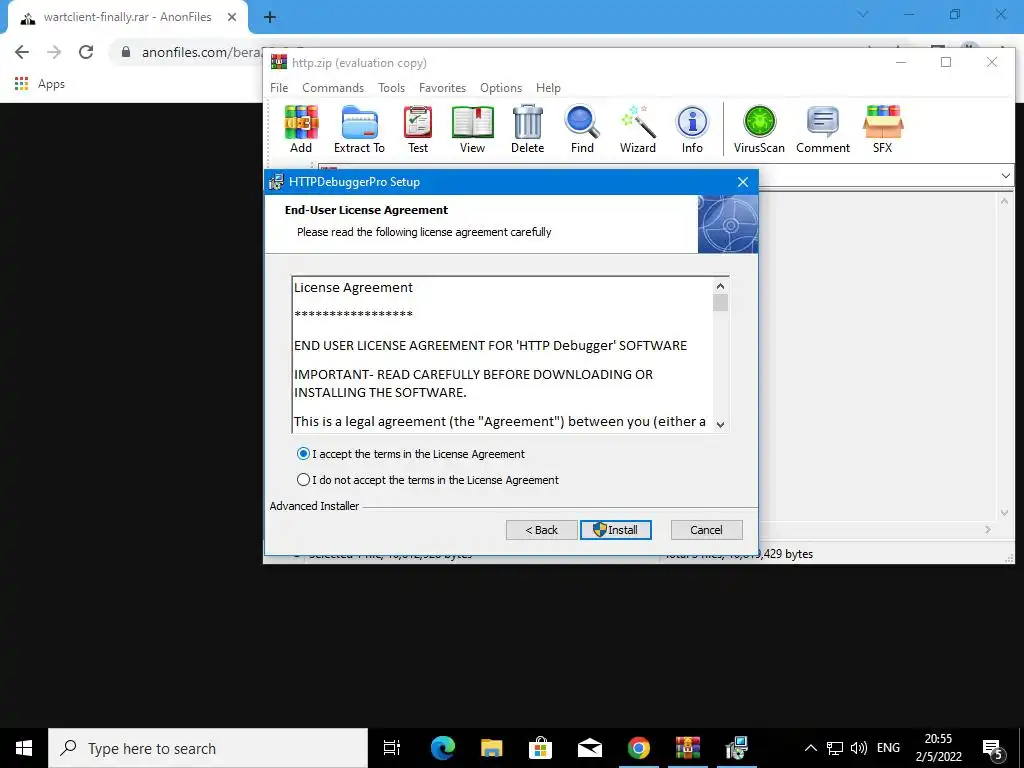Open a new Chrome tab
1024x768 pixels.
coord(270,18)
